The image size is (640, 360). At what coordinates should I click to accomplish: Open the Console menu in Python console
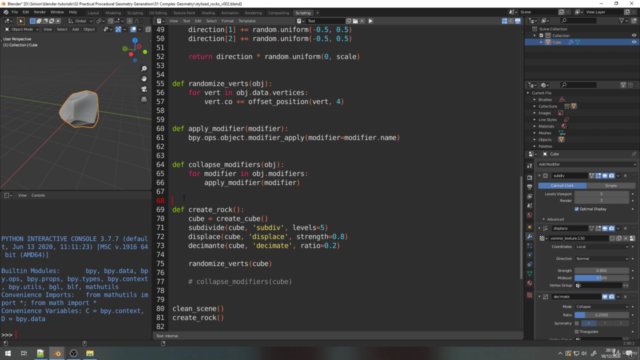pyautogui.click(x=38, y=195)
